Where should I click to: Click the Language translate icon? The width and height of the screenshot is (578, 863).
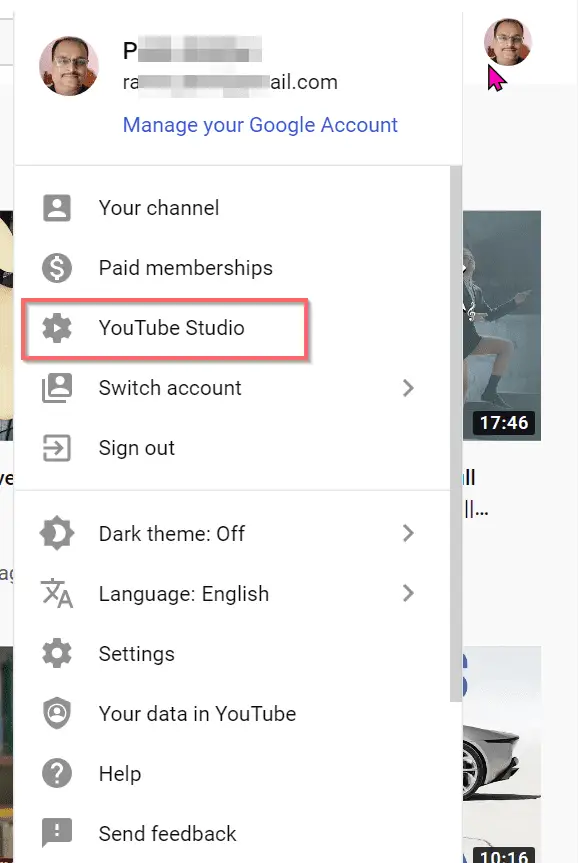(57, 593)
